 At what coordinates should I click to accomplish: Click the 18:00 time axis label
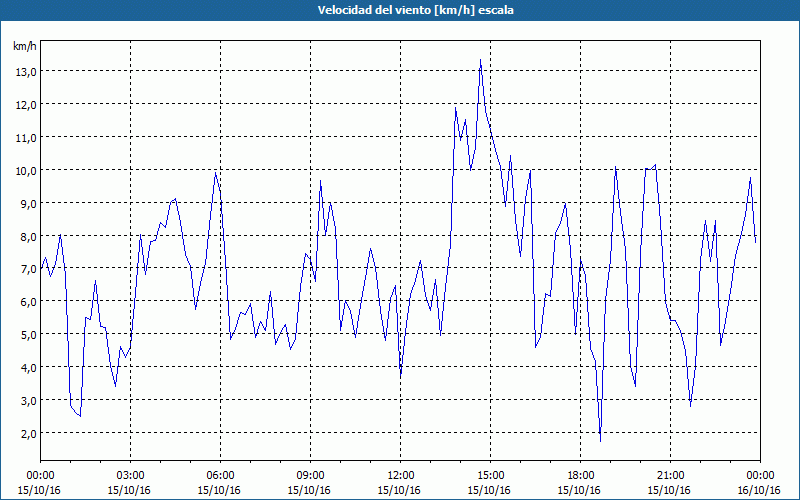(x=581, y=476)
